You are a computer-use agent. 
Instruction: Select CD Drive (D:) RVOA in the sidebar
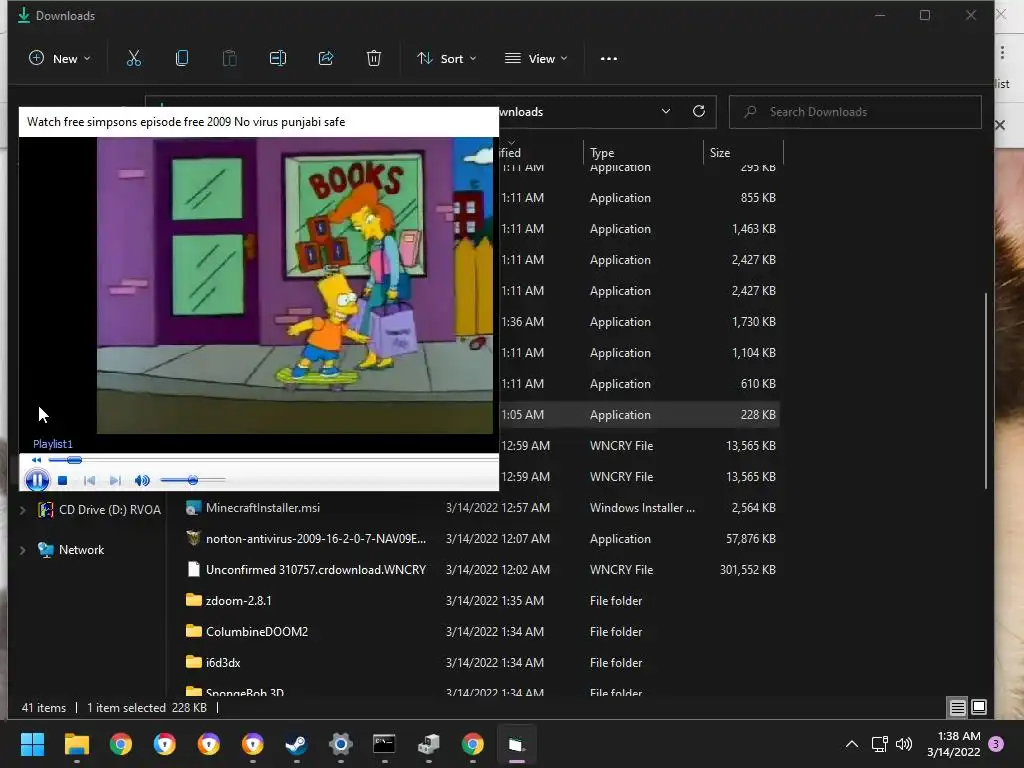coord(99,509)
